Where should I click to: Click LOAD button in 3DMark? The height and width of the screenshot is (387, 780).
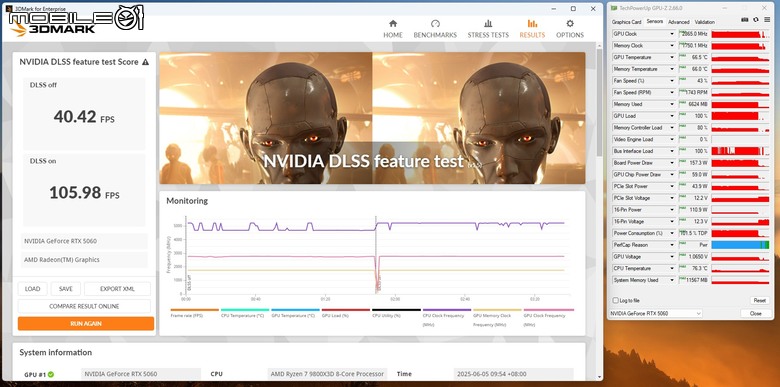[32, 289]
